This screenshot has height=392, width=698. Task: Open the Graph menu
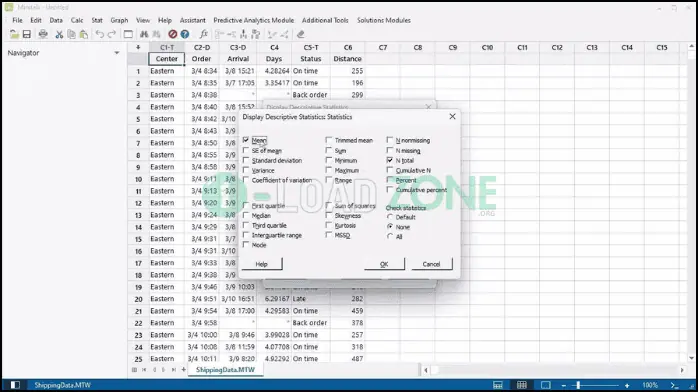coord(119,20)
